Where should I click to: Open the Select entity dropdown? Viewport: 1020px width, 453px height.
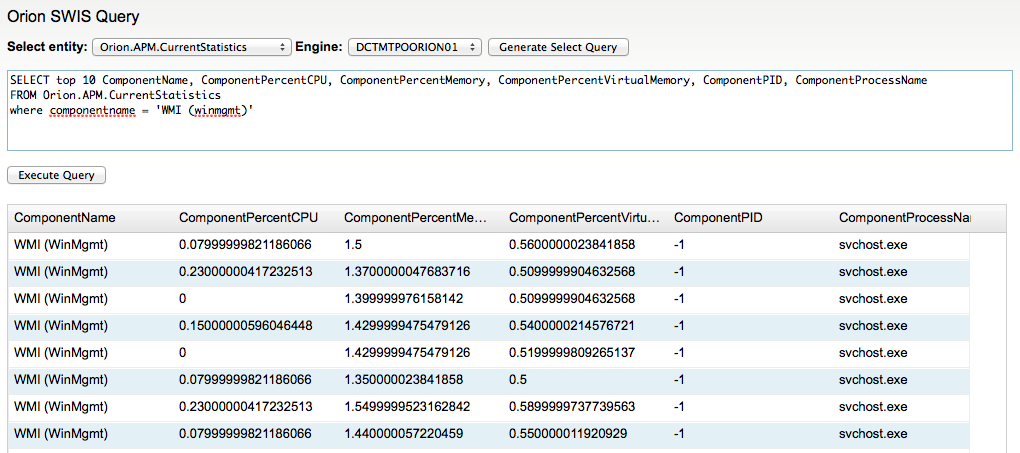(192, 47)
